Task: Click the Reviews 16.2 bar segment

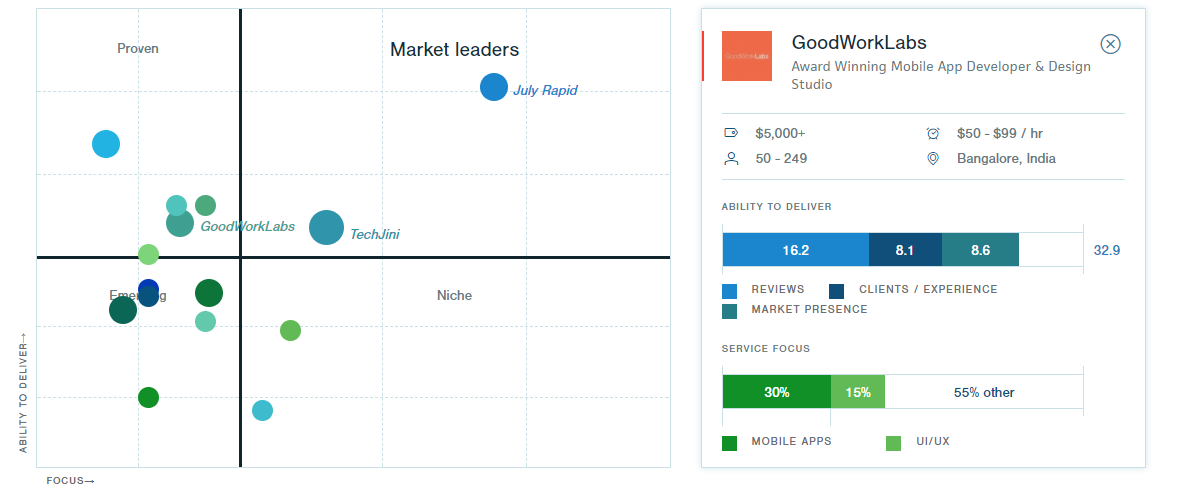Action: [x=796, y=250]
